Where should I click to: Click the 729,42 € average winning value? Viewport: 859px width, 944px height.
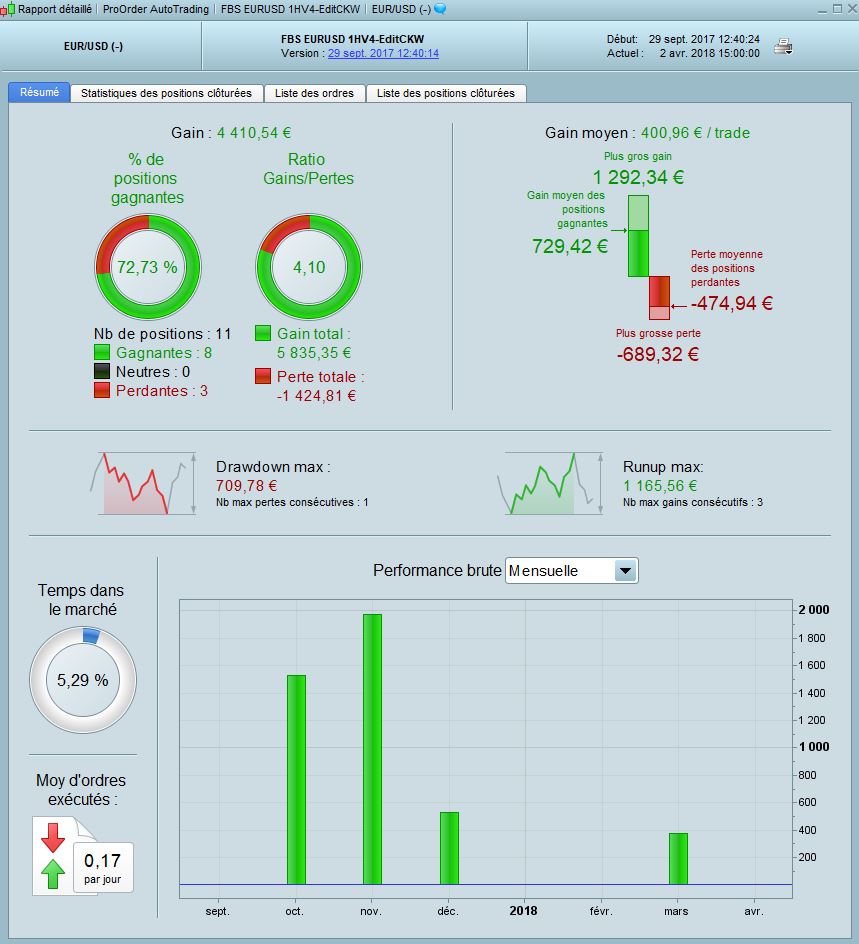pos(570,246)
